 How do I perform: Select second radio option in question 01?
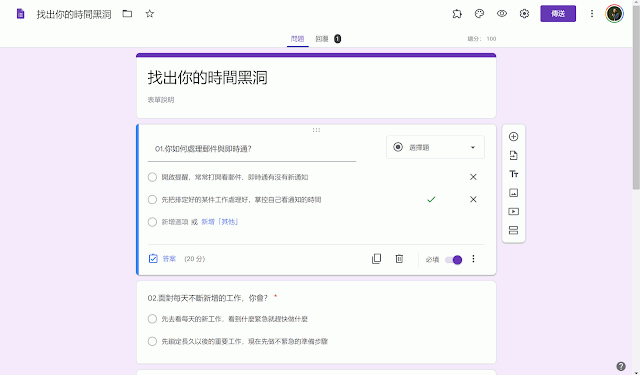(152, 200)
